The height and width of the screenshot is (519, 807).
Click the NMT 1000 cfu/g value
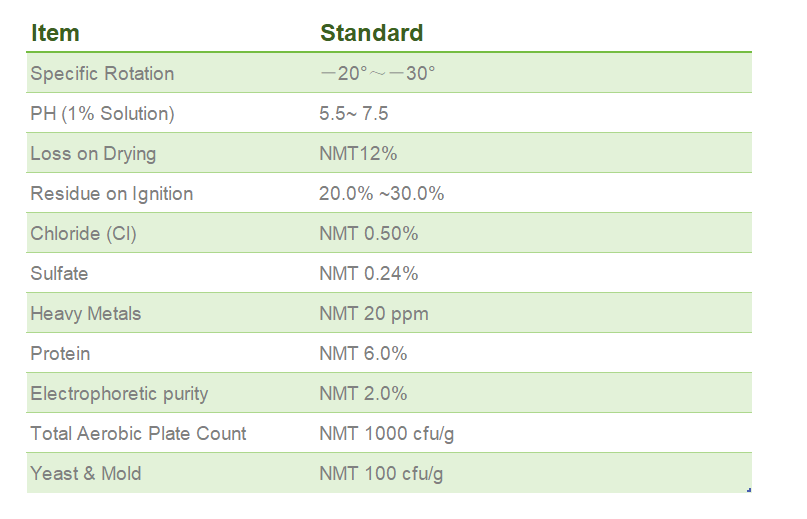pyautogui.click(x=387, y=434)
